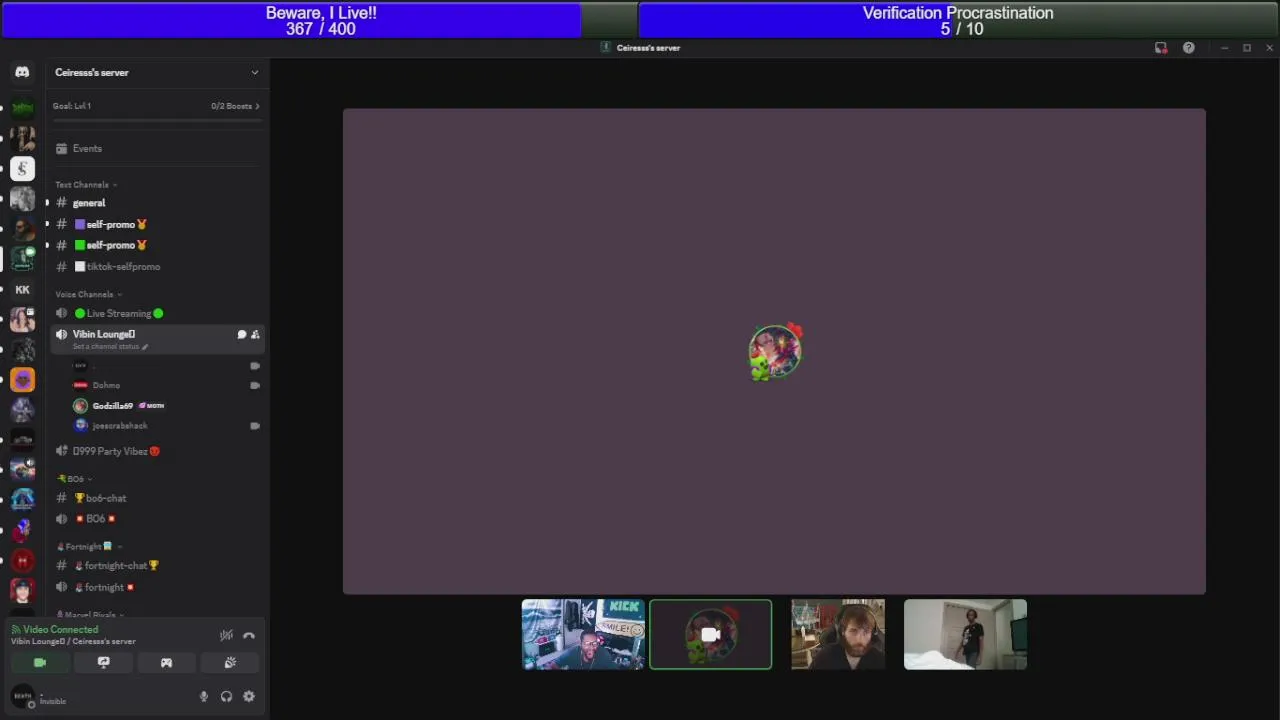The height and width of the screenshot is (720, 1280).
Task: Open the inbox icon in title bar
Action: pos(1161,48)
